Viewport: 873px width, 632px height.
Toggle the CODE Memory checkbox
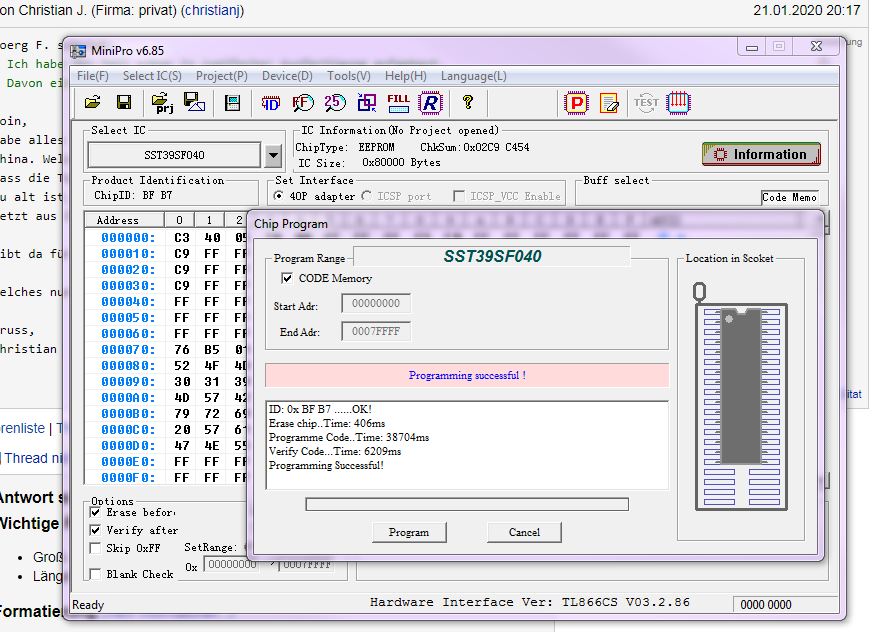click(x=287, y=278)
